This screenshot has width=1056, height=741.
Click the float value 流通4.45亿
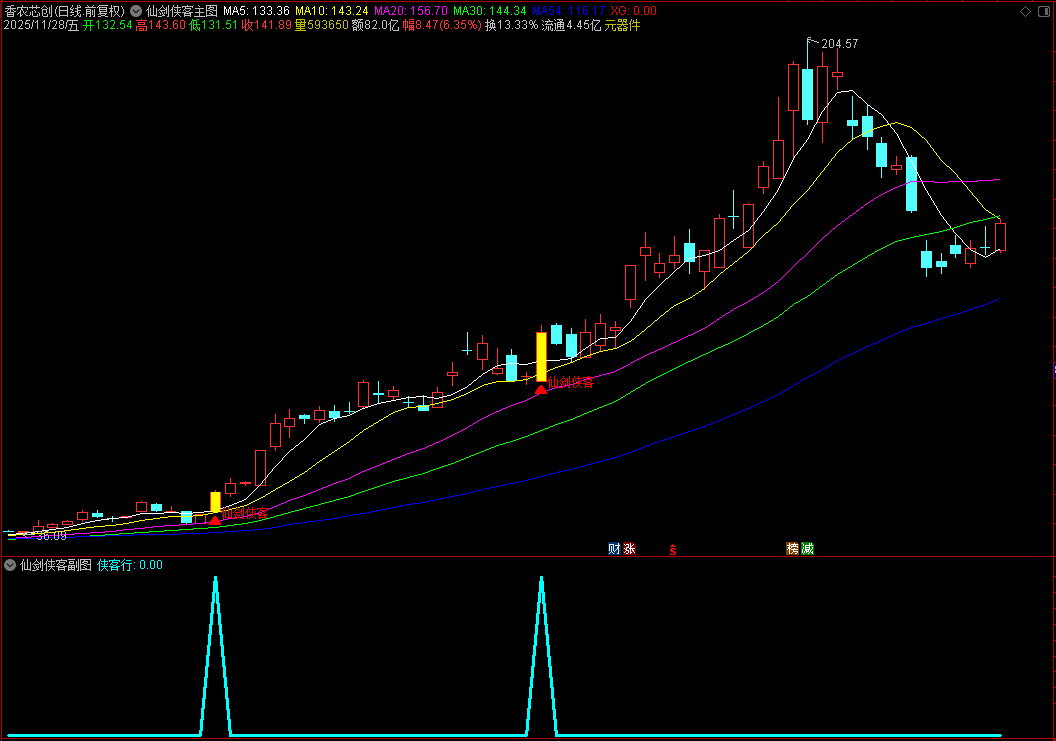pos(571,26)
